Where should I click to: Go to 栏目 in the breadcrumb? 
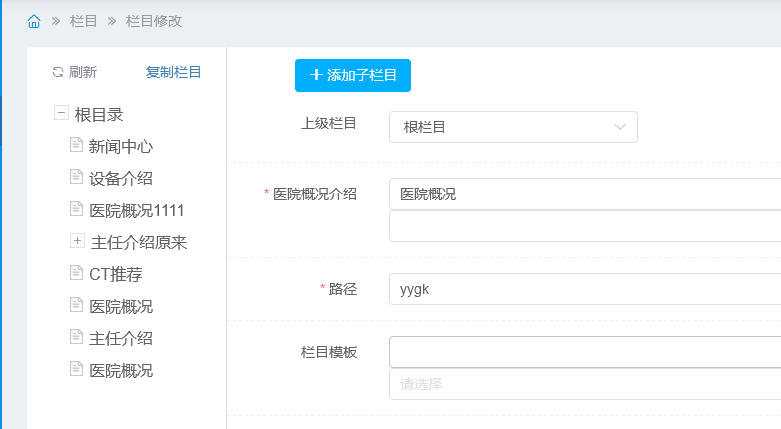pyautogui.click(x=84, y=21)
